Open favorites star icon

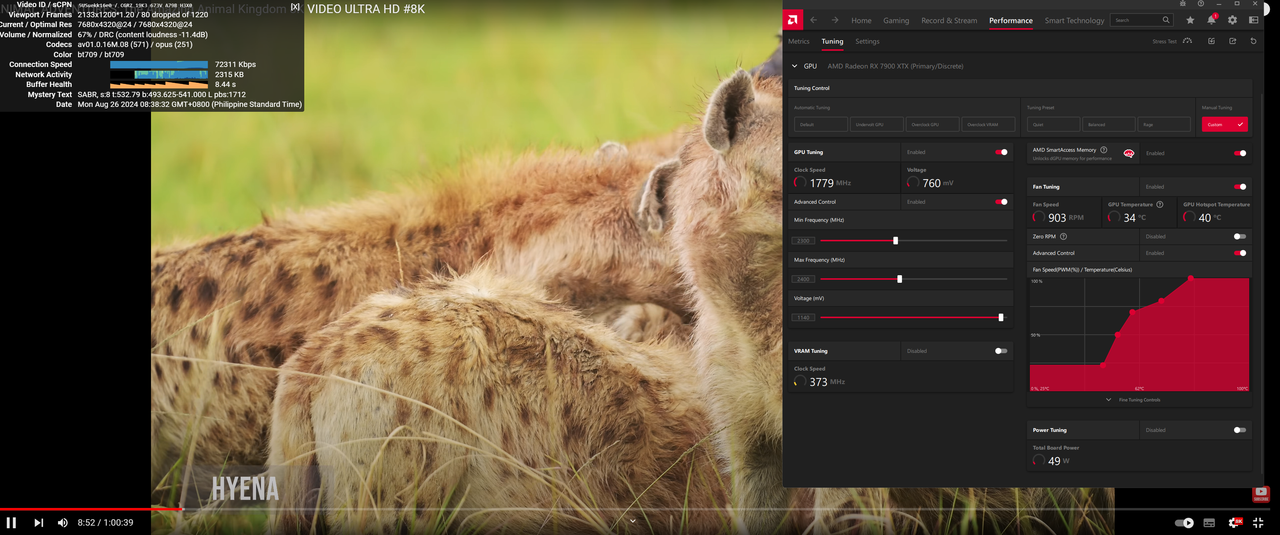click(1190, 20)
